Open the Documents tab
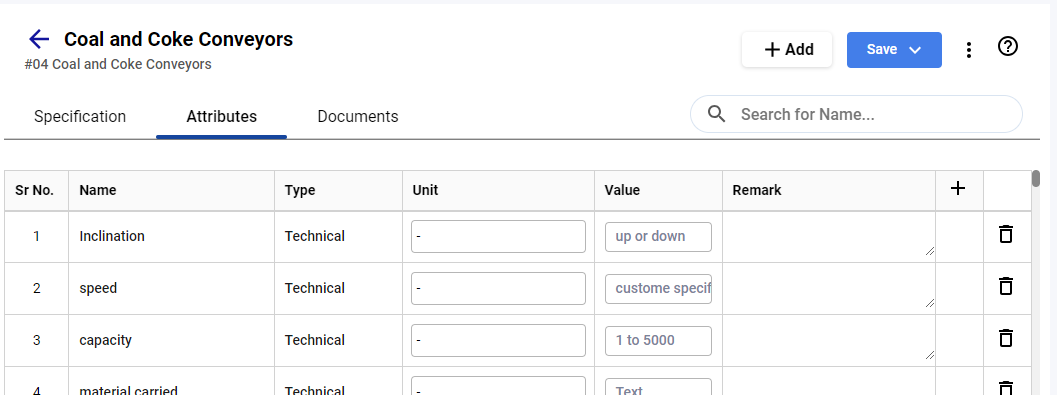1057x395 pixels. pos(358,117)
